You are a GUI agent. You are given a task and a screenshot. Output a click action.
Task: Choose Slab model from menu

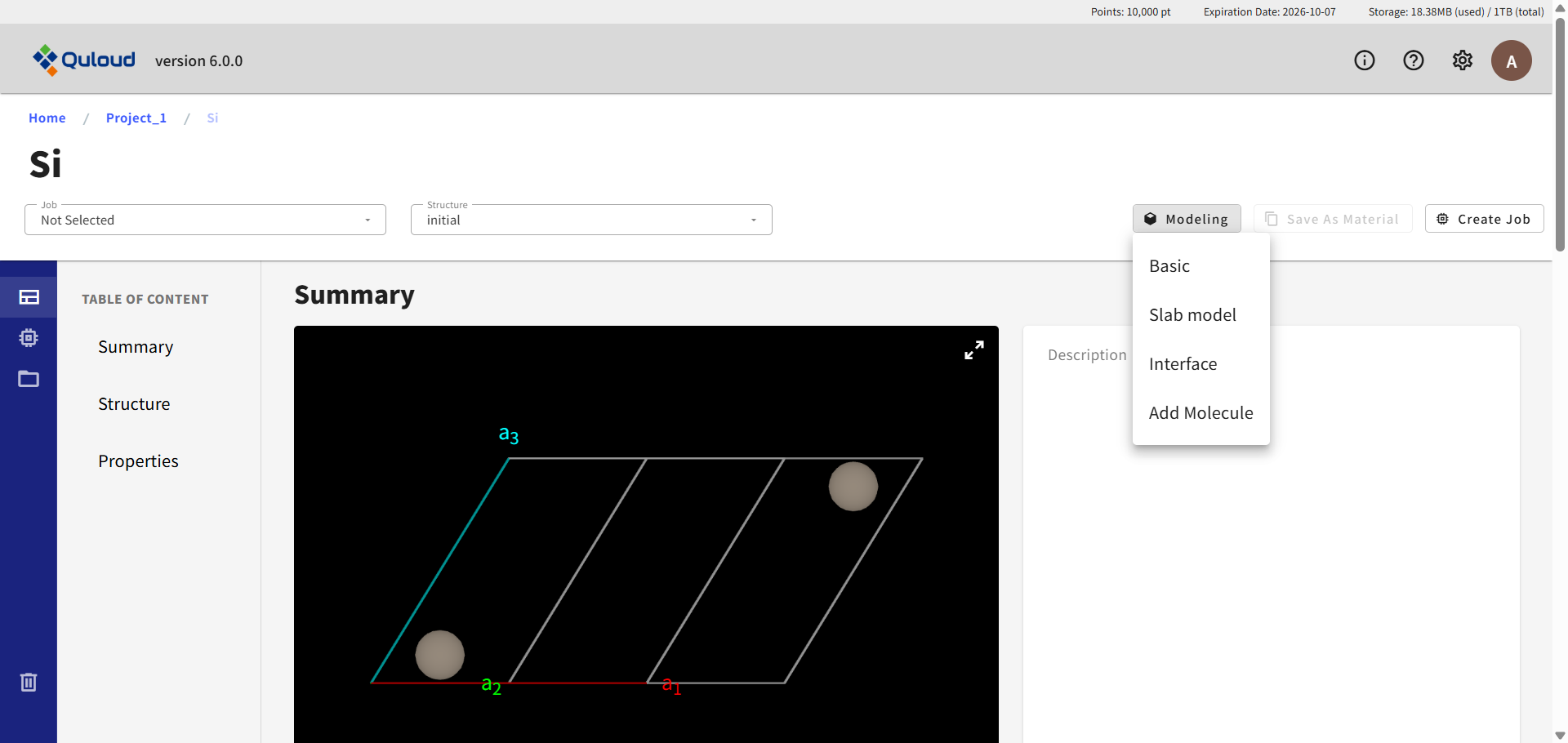click(x=1192, y=315)
